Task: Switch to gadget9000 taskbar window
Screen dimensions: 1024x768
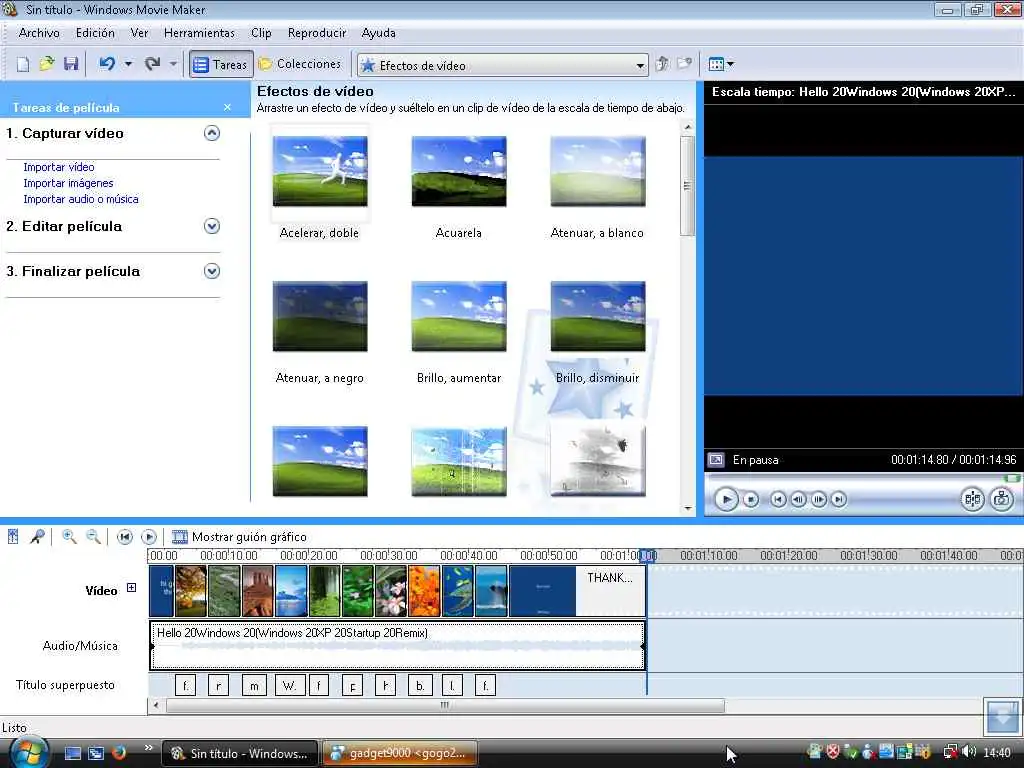Action: (399, 753)
